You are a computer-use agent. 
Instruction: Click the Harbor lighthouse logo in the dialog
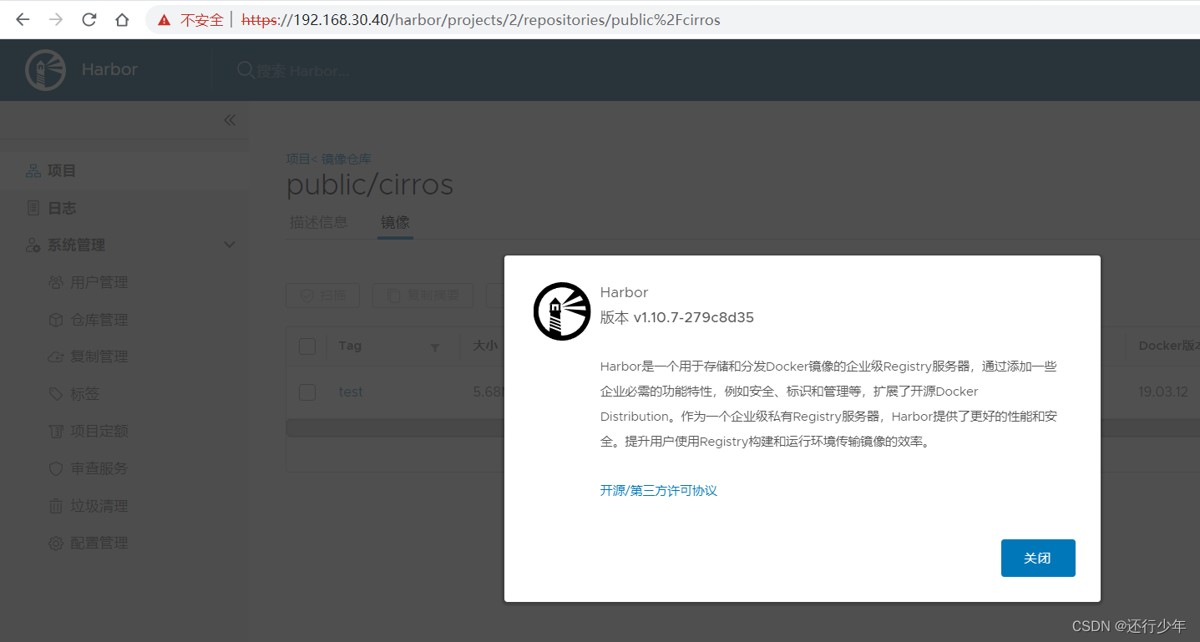pos(562,311)
